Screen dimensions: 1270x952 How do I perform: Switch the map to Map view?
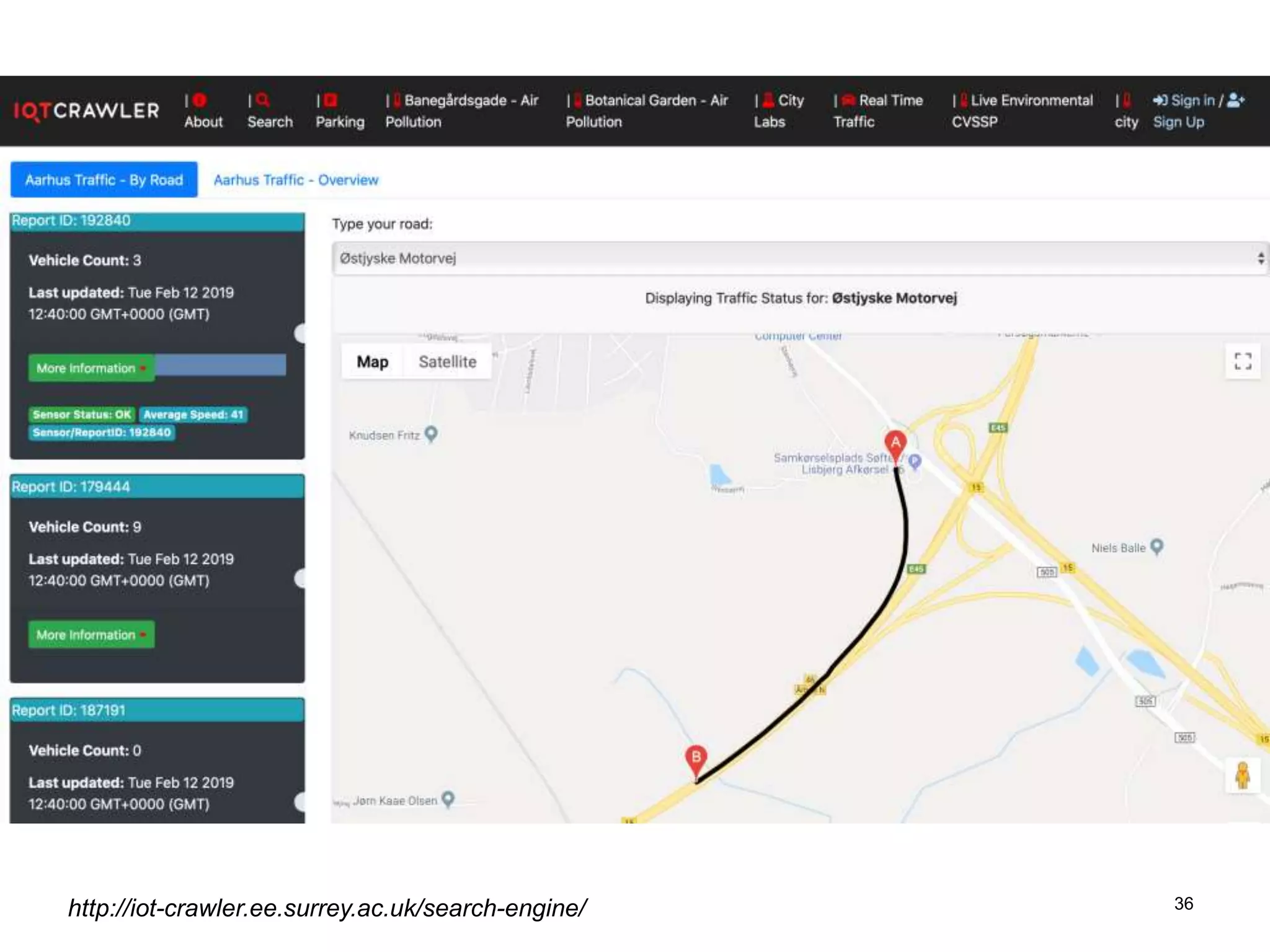click(x=372, y=362)
